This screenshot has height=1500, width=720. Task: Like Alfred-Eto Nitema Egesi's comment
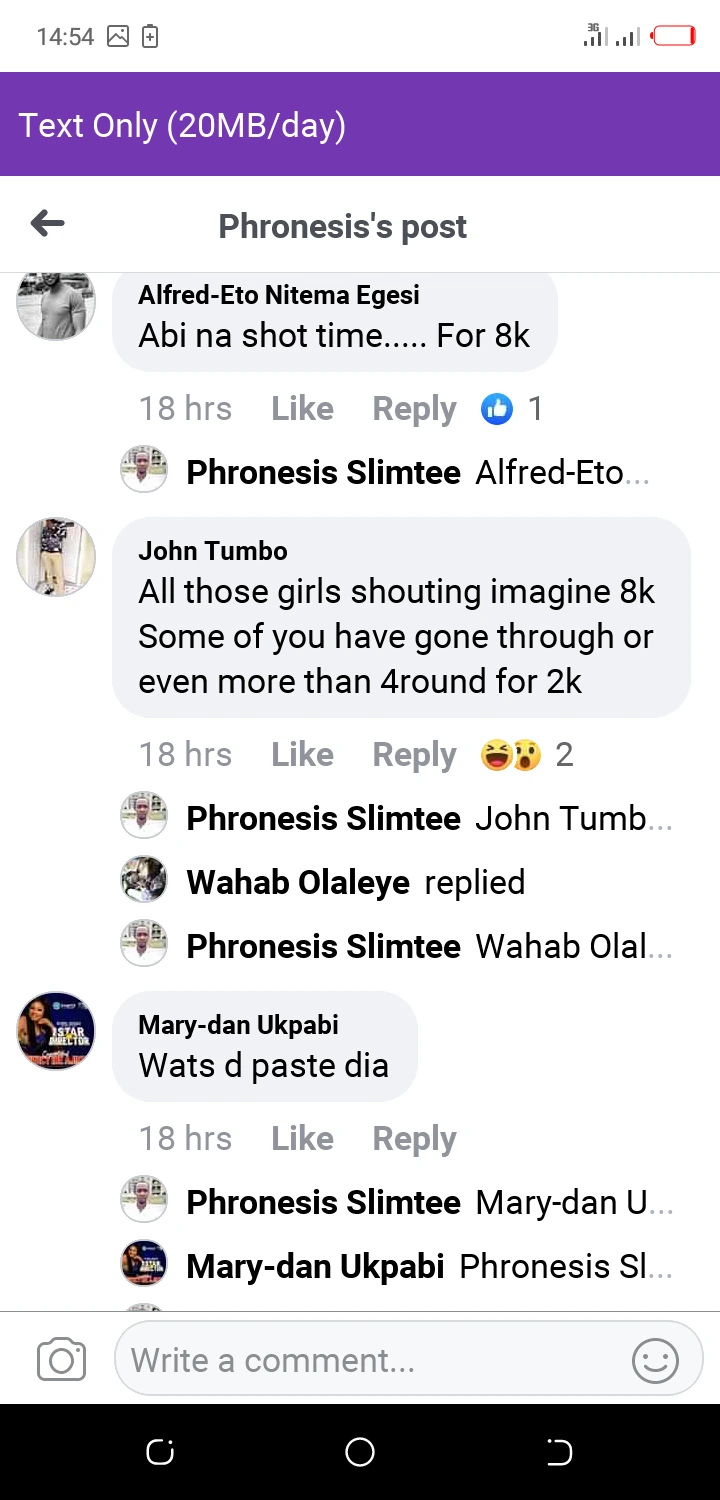[302, 408]
